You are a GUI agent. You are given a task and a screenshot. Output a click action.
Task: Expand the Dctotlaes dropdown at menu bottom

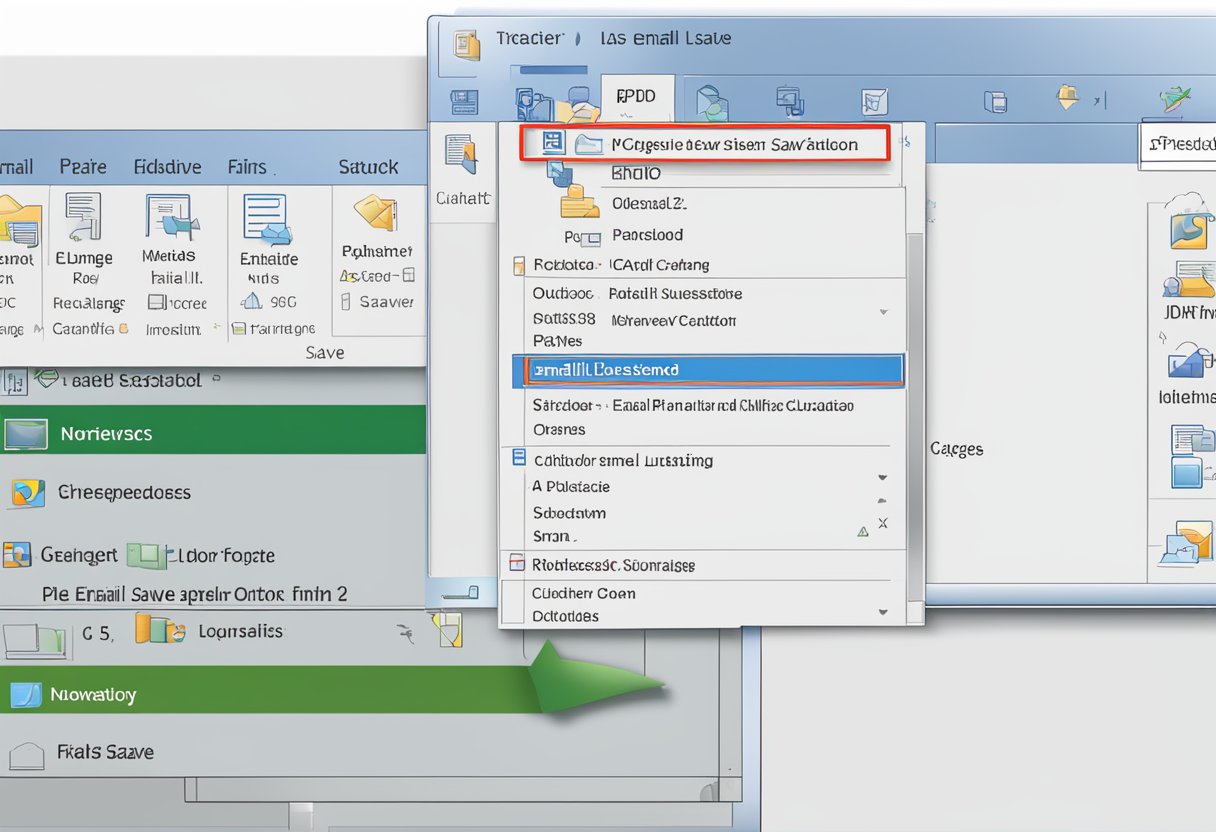882,614
